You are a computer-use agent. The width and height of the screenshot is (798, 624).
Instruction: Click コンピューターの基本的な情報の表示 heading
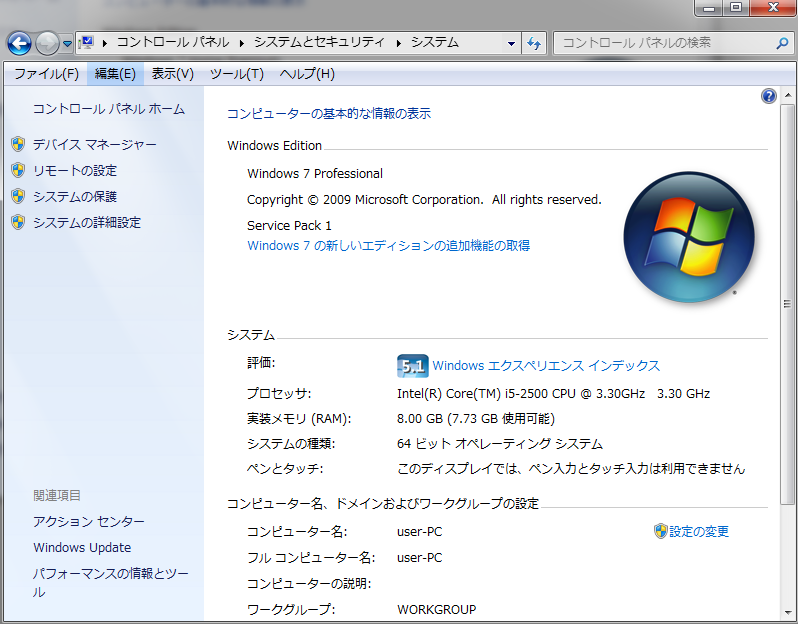[x=329, y=114]
